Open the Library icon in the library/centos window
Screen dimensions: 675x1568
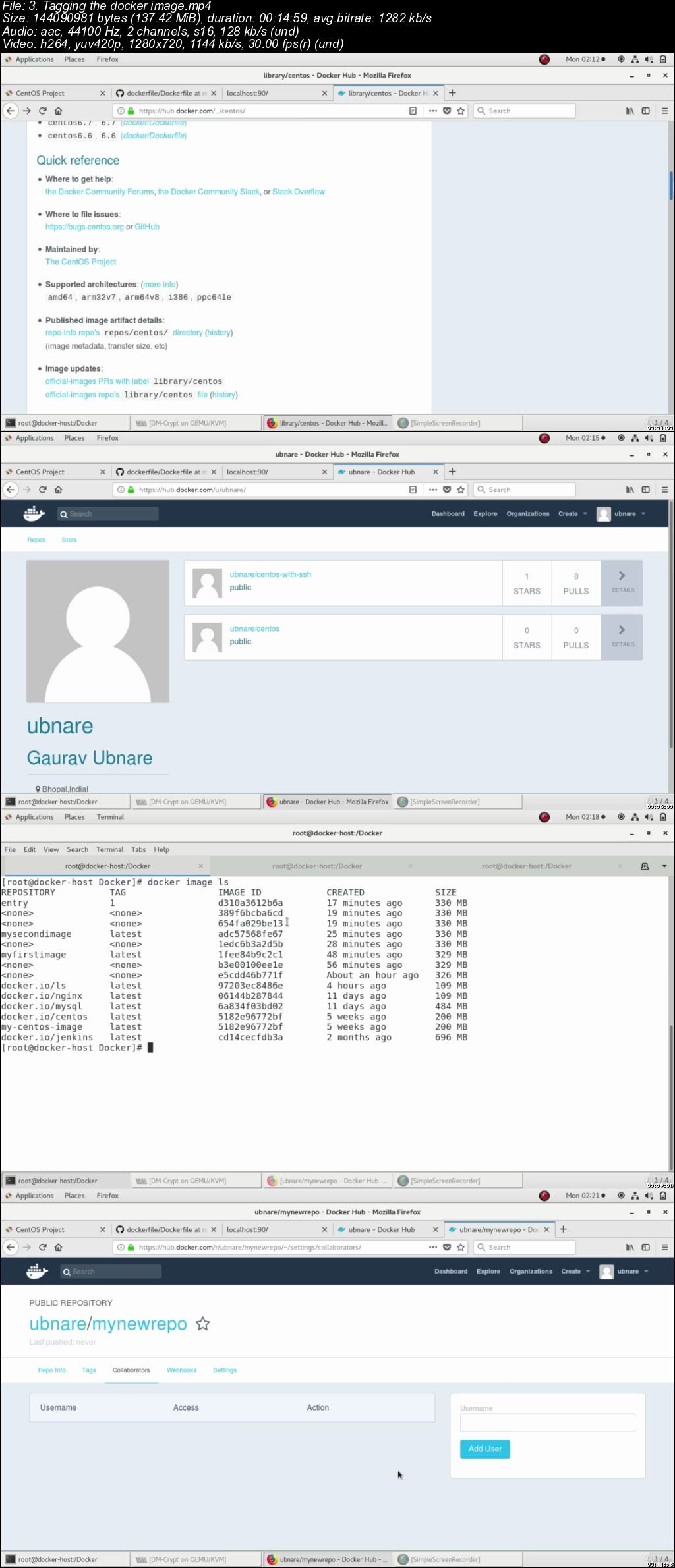[x=630, y=111]
